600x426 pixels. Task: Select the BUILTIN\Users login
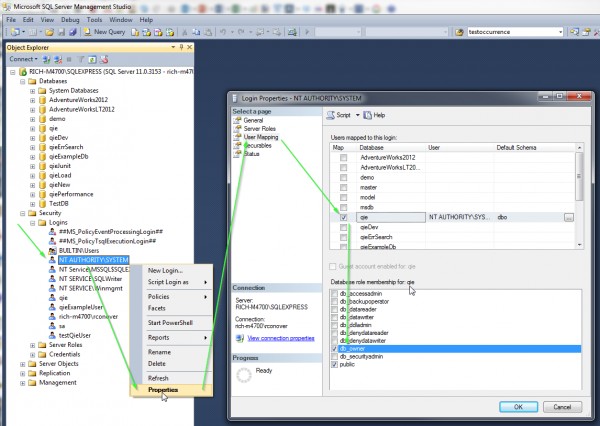coord(79,251)
